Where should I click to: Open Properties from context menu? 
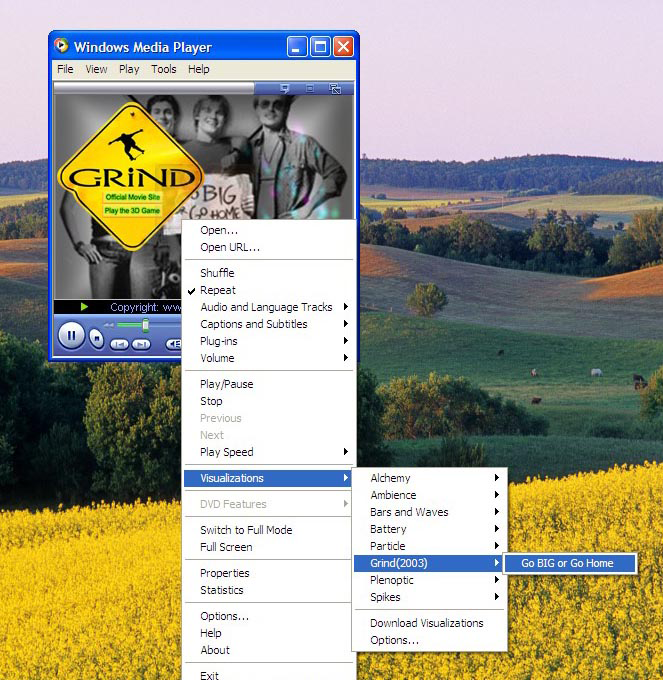268,573
